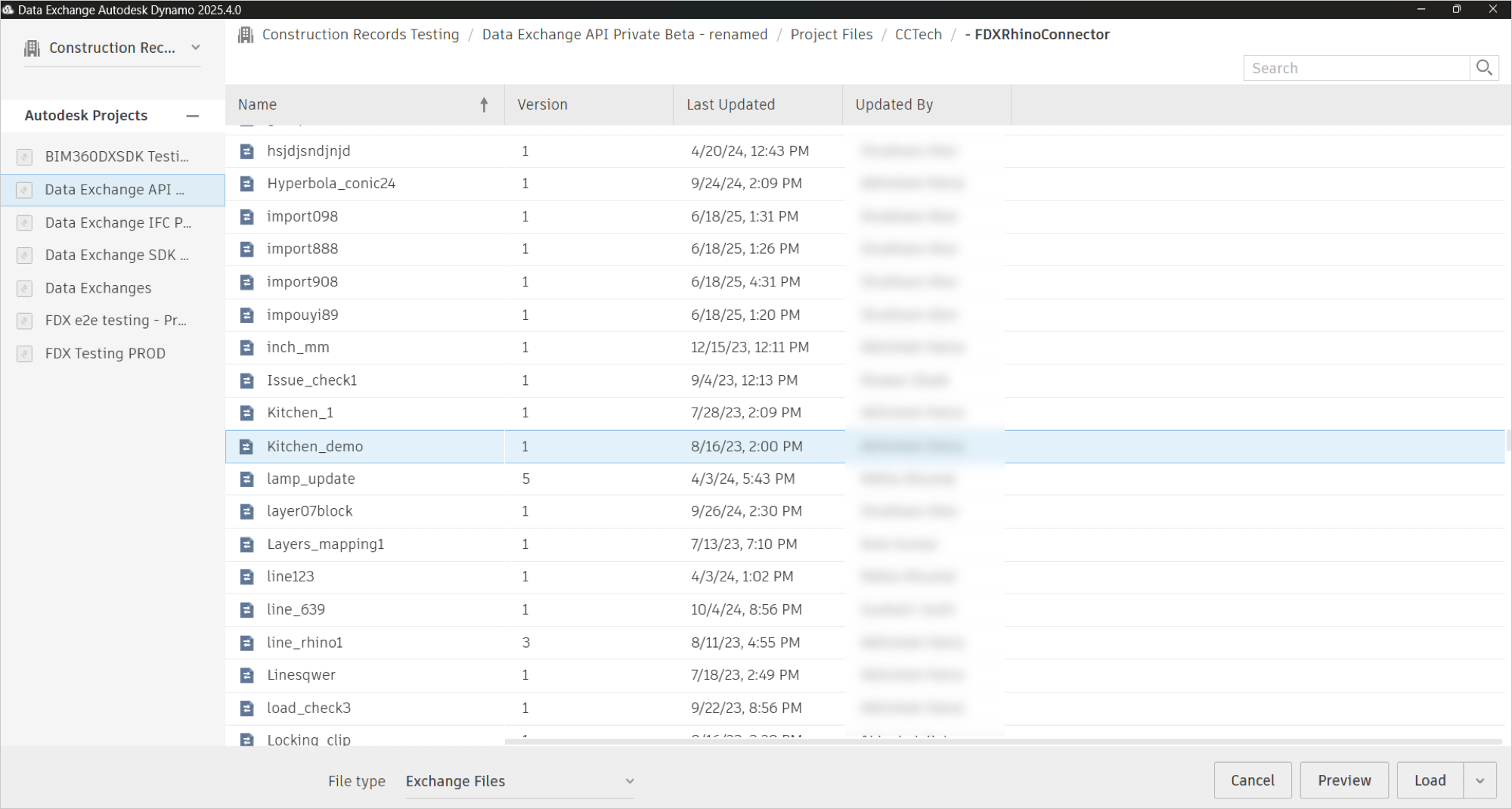The width and height of the screenshot is (1512, 809).
Task: Click the exchange file icon for hsjdjsndjnjd
Action: [246, 151]
